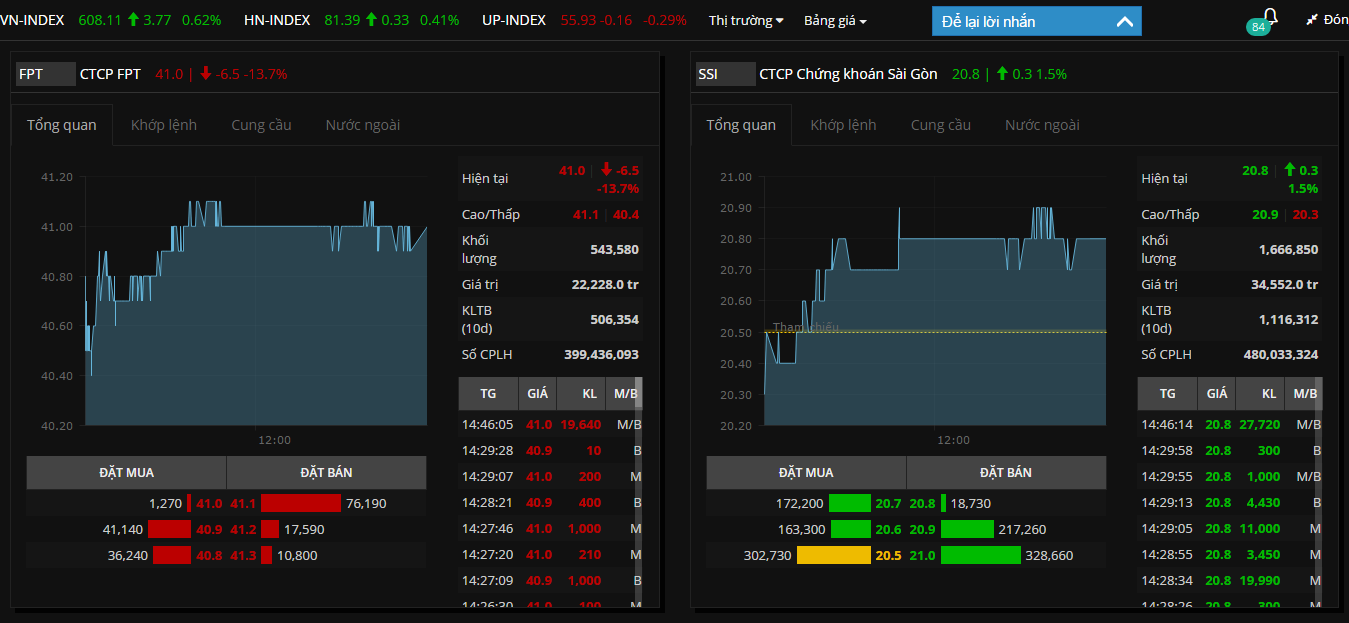Open the 'Cung cầu' tab in FPT panel
The width and height of the screenshot is (1349, 623).
tap(262, 125)
